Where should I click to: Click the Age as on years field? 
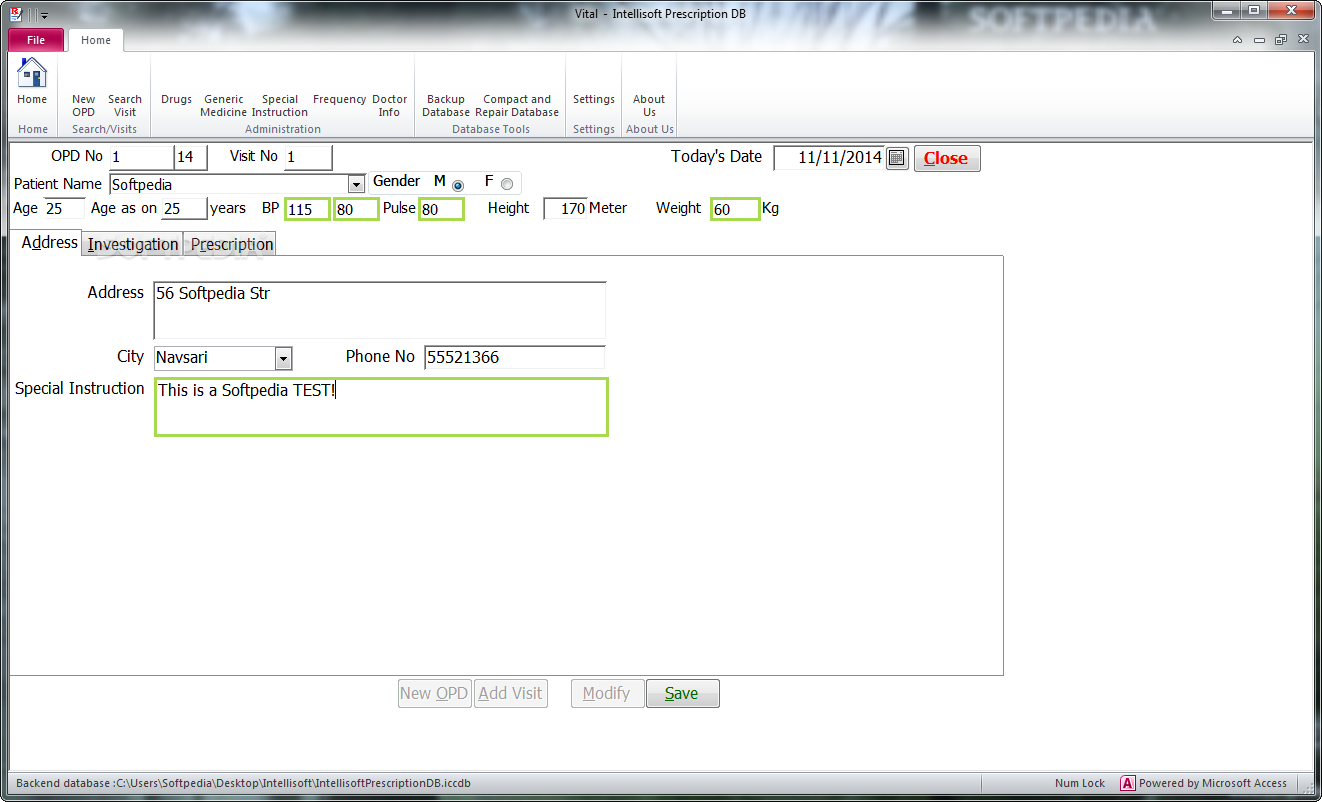point(185,208)
